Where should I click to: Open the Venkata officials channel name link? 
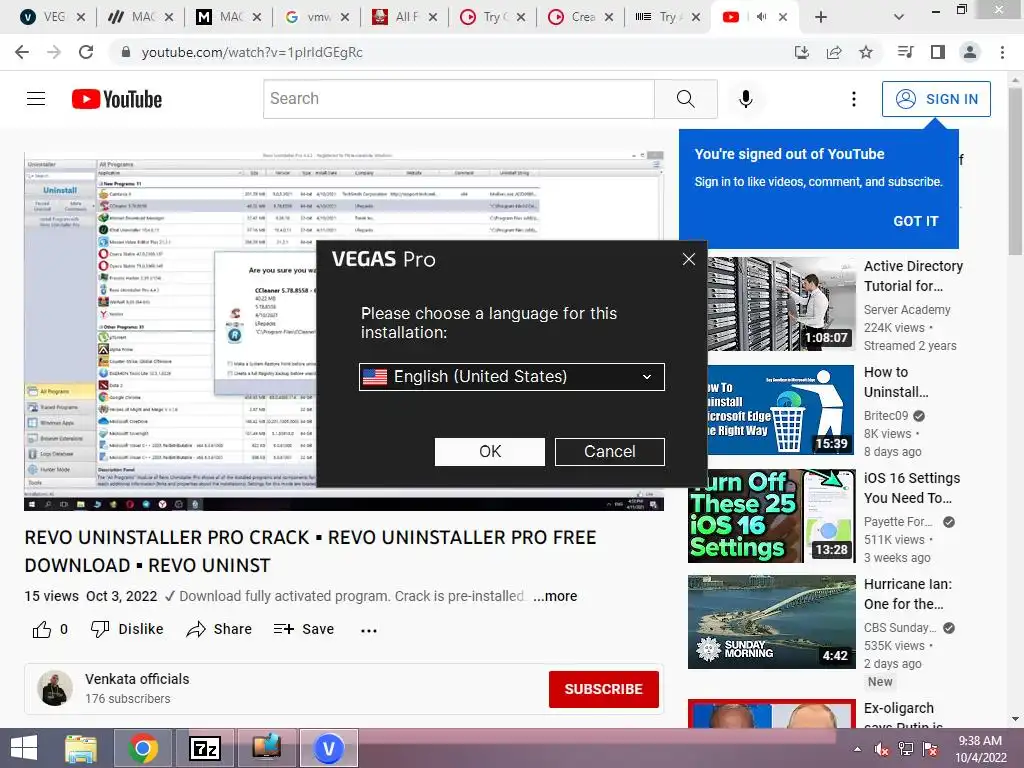click(137, 679)
